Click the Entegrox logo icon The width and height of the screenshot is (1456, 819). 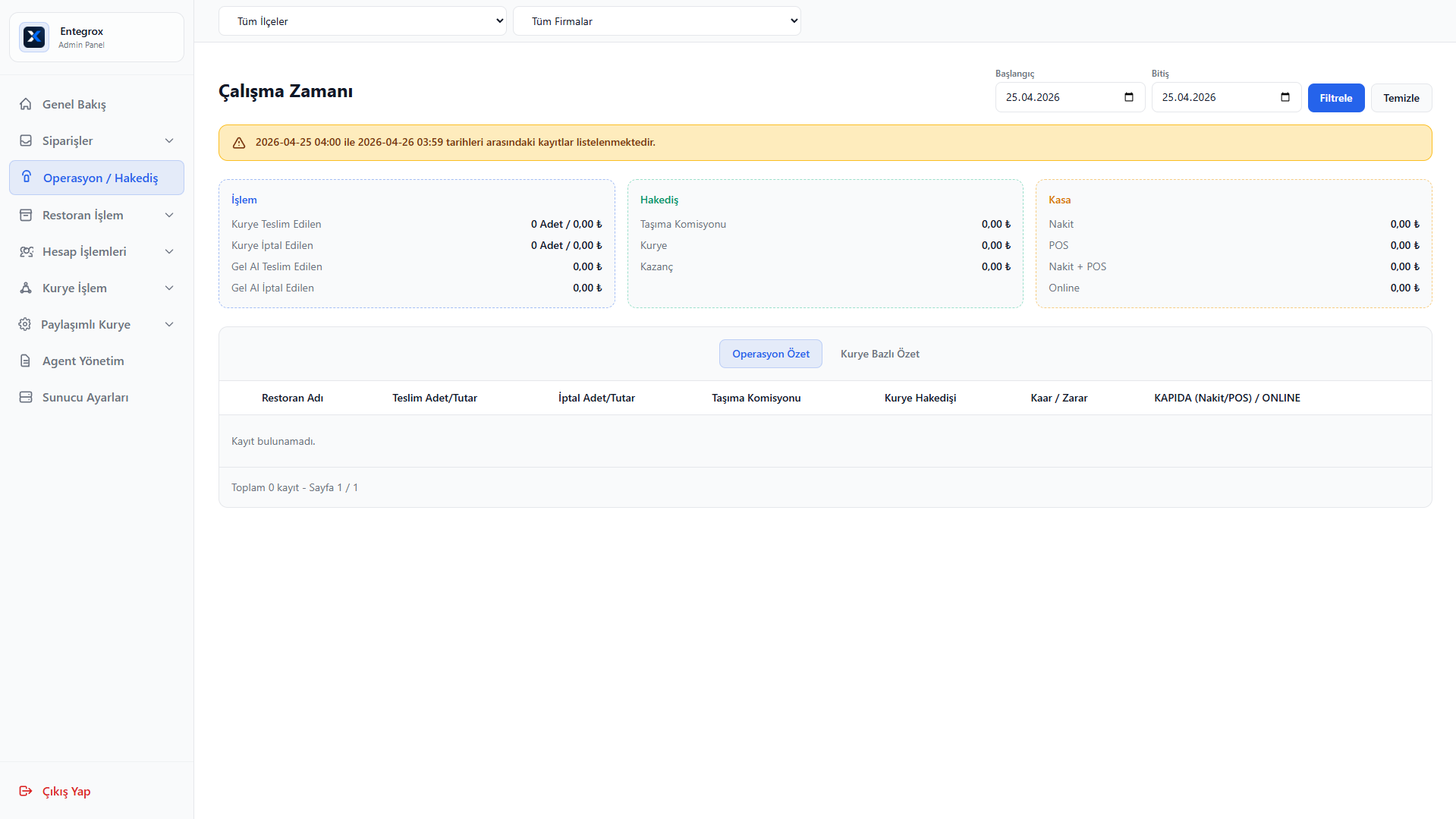pos(34,37)
